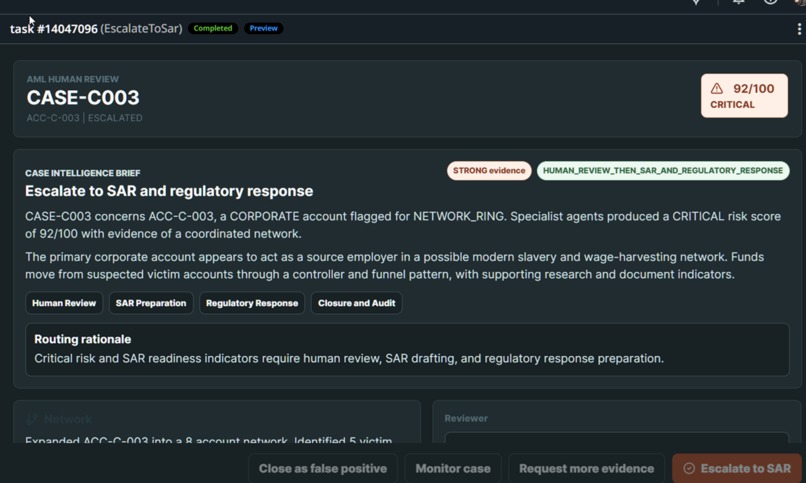
Task: Click the warning triangle icon in risk score
Action: click(x=717, y=88)
